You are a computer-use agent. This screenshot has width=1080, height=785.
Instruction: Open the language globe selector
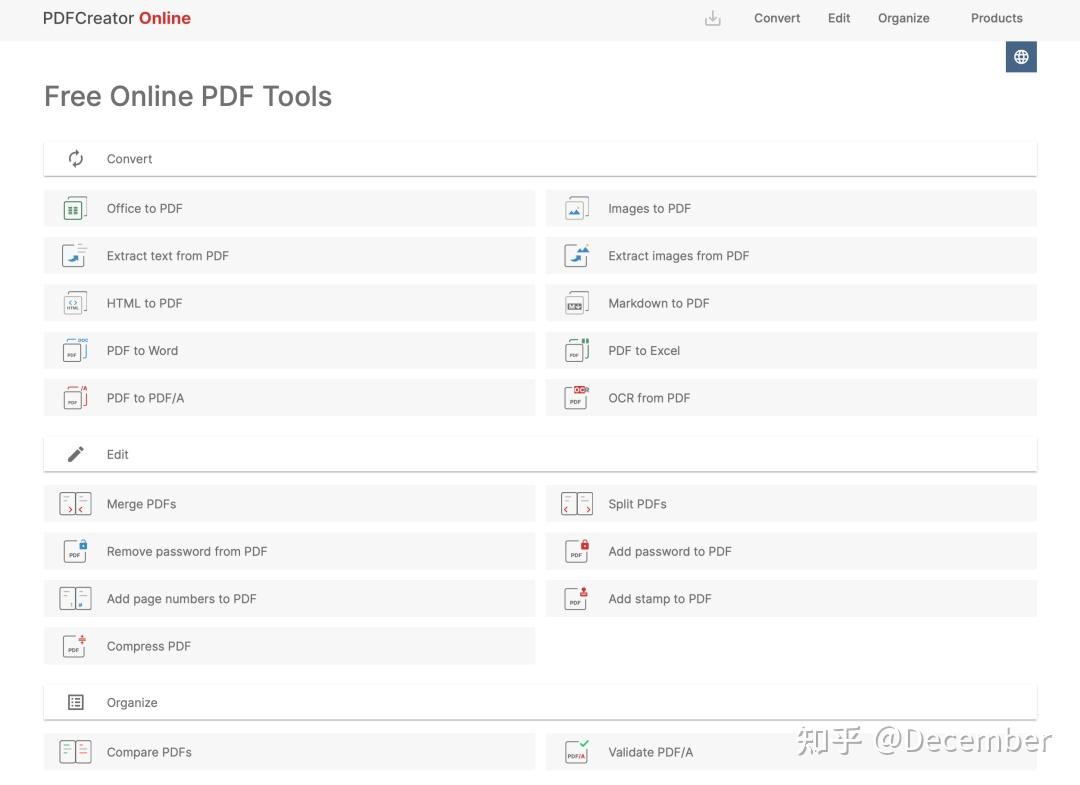tap(1021, 56)
